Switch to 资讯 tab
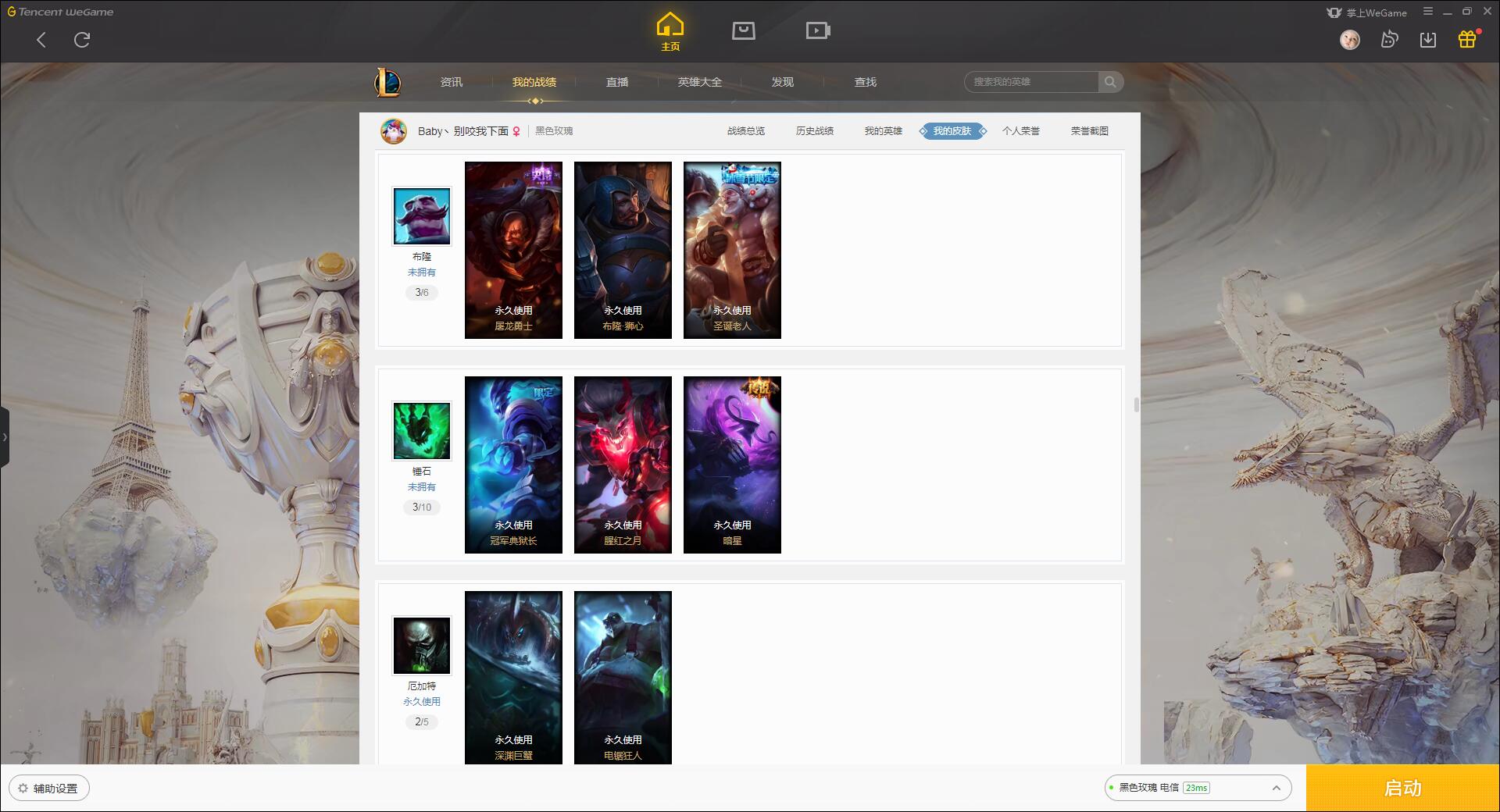1500x812 pixels. click(x=452, y=82)
